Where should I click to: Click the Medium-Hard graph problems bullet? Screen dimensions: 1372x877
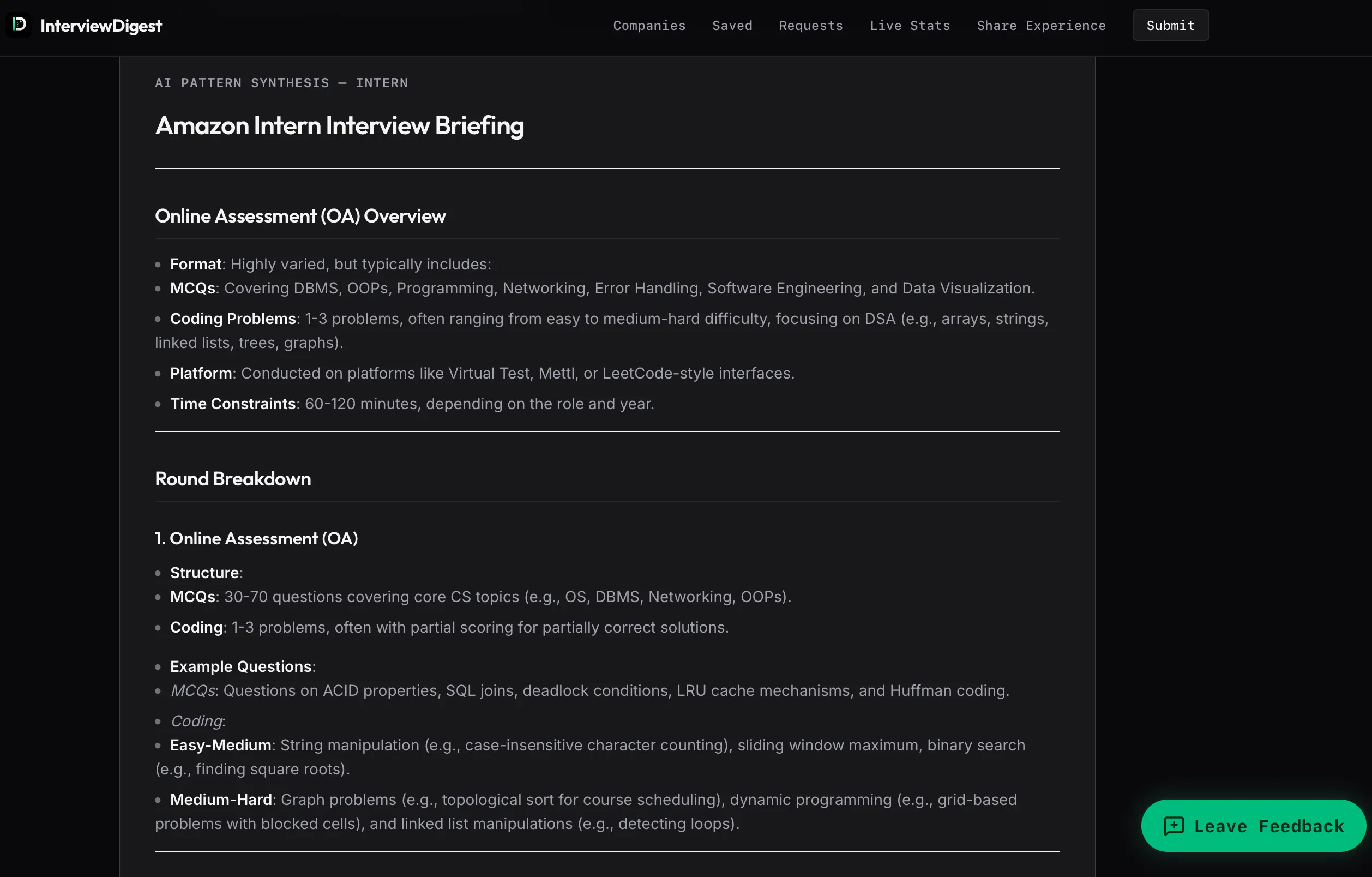pyautogui.click(x=586, y=812)
